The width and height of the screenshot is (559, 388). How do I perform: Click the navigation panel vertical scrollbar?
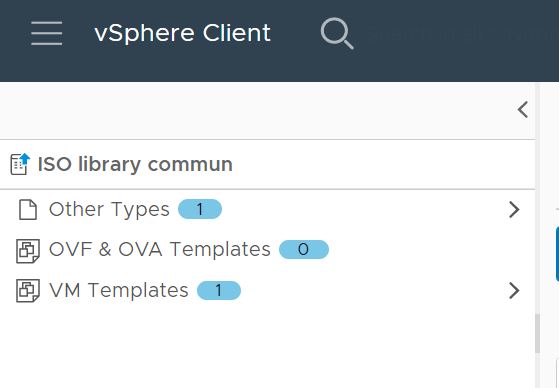[x=537, y=334]
